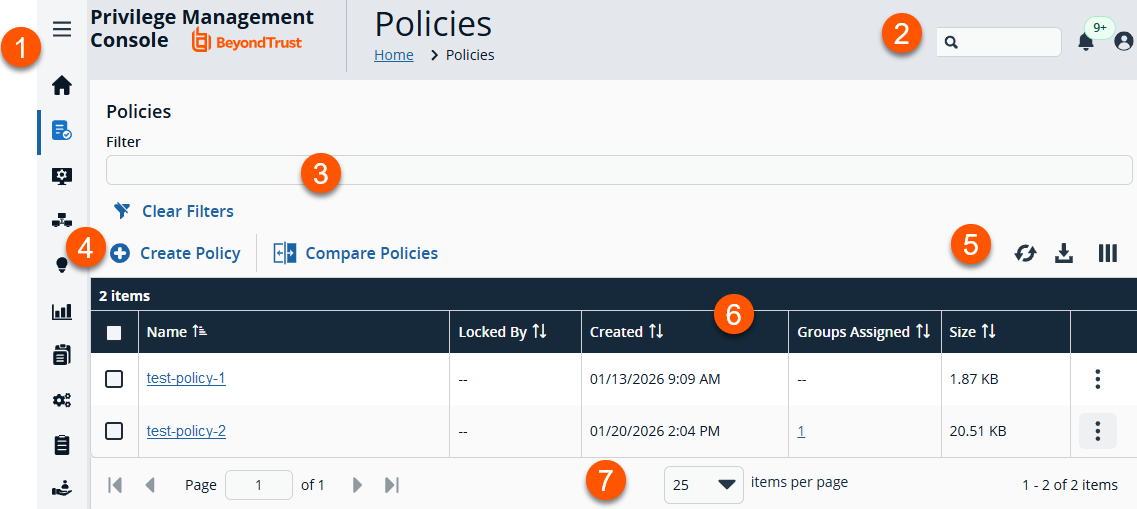
Task: Click Clear Filters
Action: tap(173, 211)
